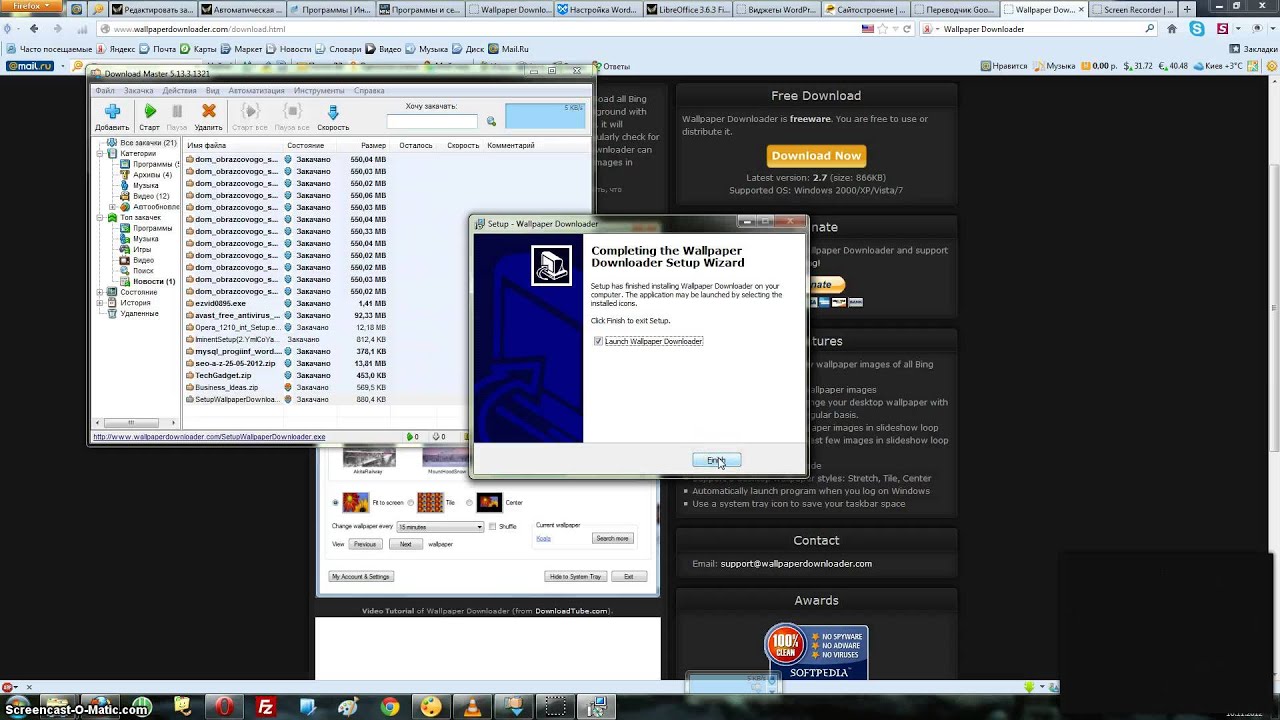
Task: Toggle Launch Wallpaper Downloader checkbox
Action: coord(598,341)
